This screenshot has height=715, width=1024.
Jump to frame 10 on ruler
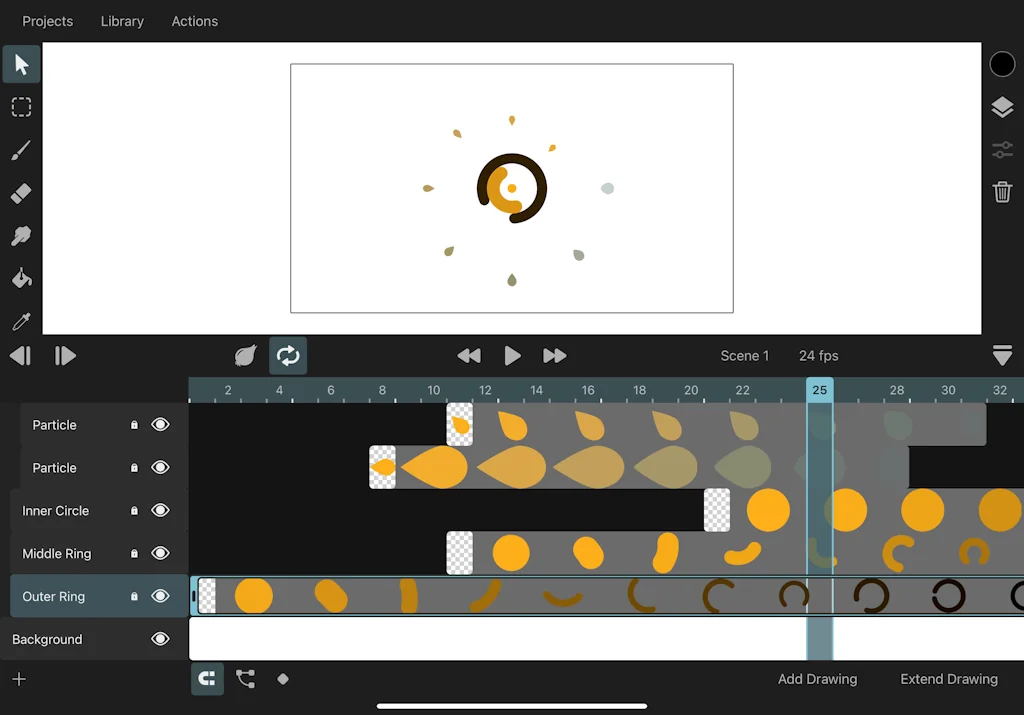[x=434, y=390]
